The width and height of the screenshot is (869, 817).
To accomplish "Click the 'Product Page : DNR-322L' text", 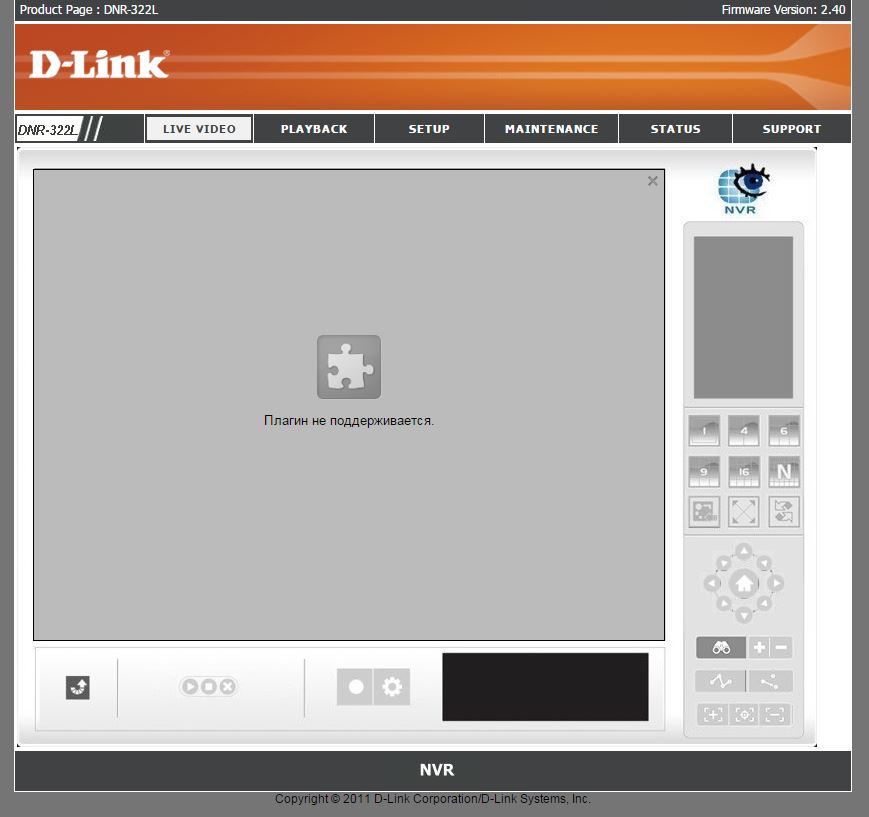I will [x=89, y=9].
